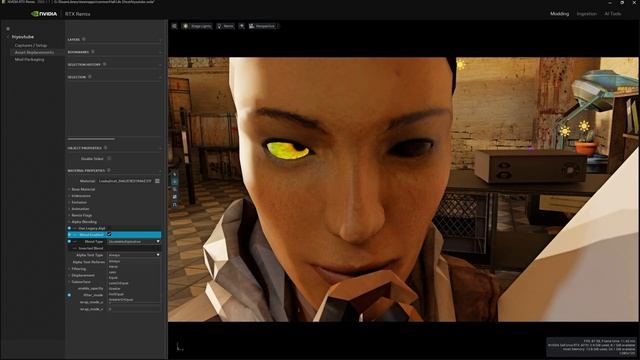
Task: Collapse the LAYERS panel arrow
Action: (x=160, y=40)
